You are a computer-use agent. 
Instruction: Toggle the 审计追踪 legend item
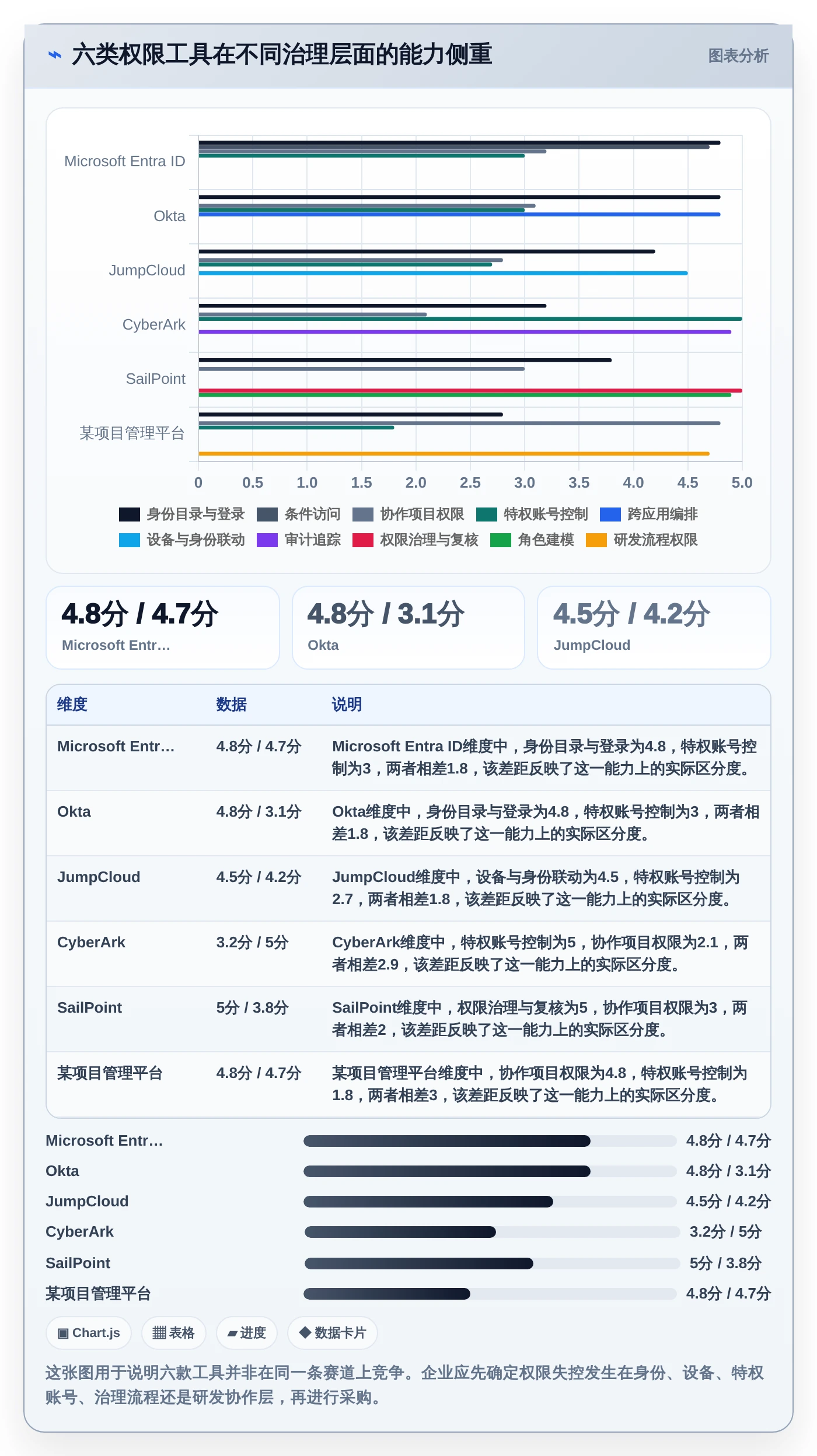298,540
